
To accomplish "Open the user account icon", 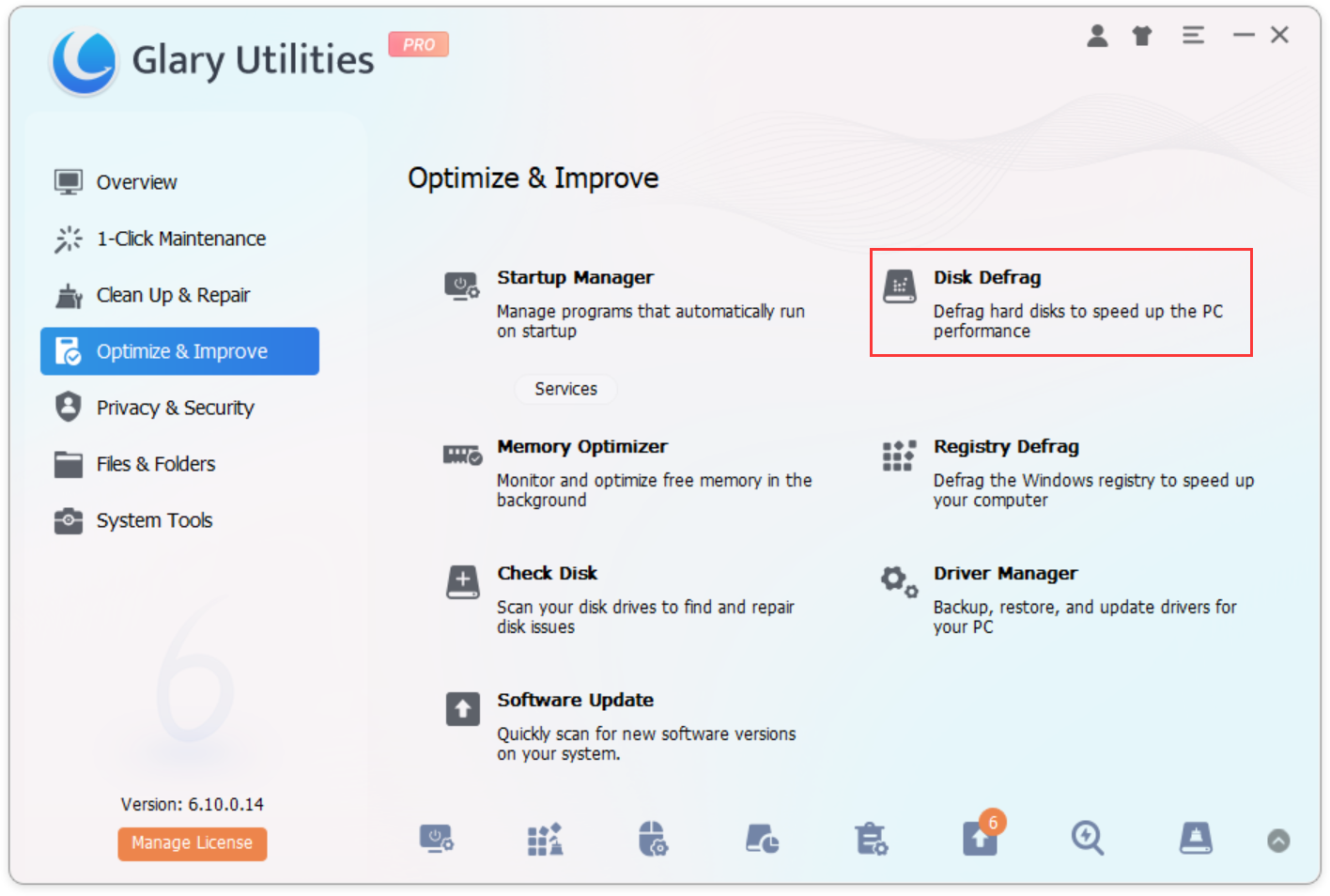I will pos(1097,35).
